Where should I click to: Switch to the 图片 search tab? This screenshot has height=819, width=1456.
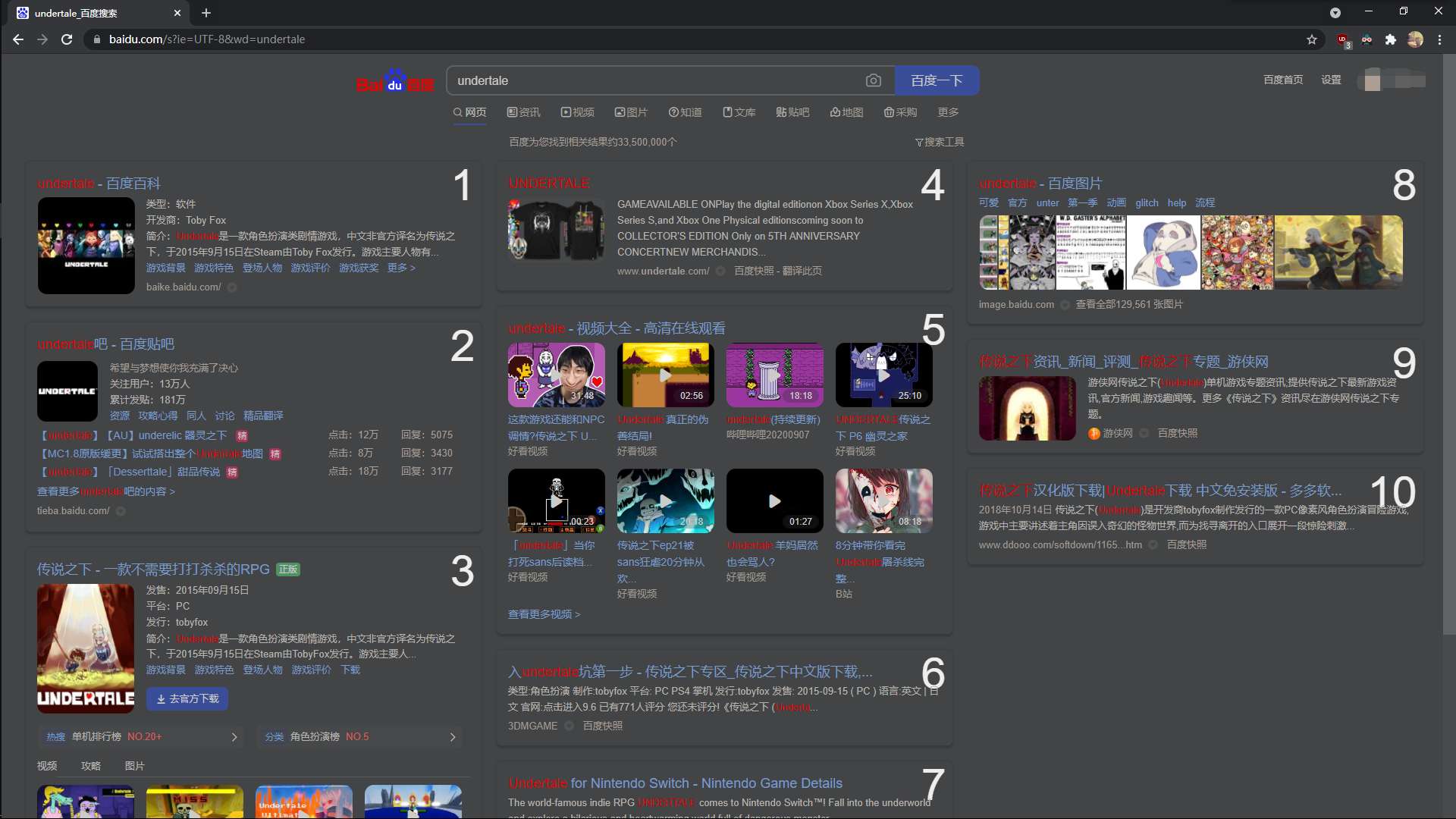click(x=631, y=112)
